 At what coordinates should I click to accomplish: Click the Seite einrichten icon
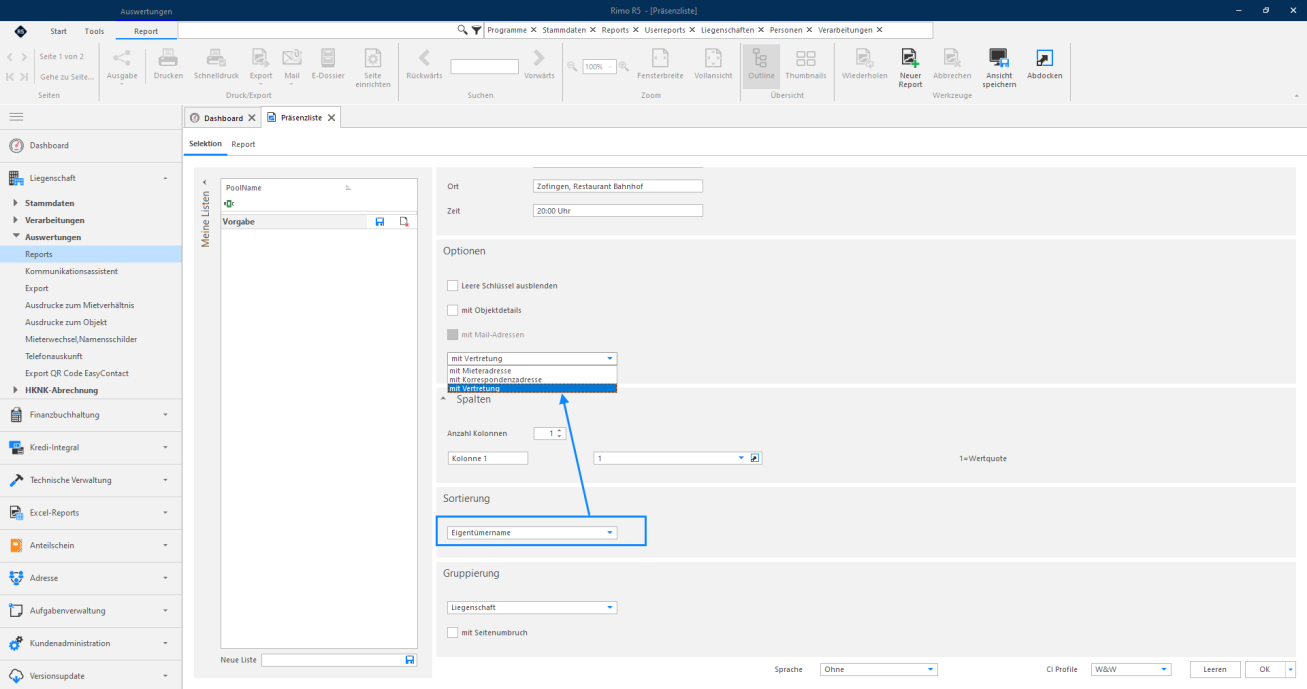[372, 58]
